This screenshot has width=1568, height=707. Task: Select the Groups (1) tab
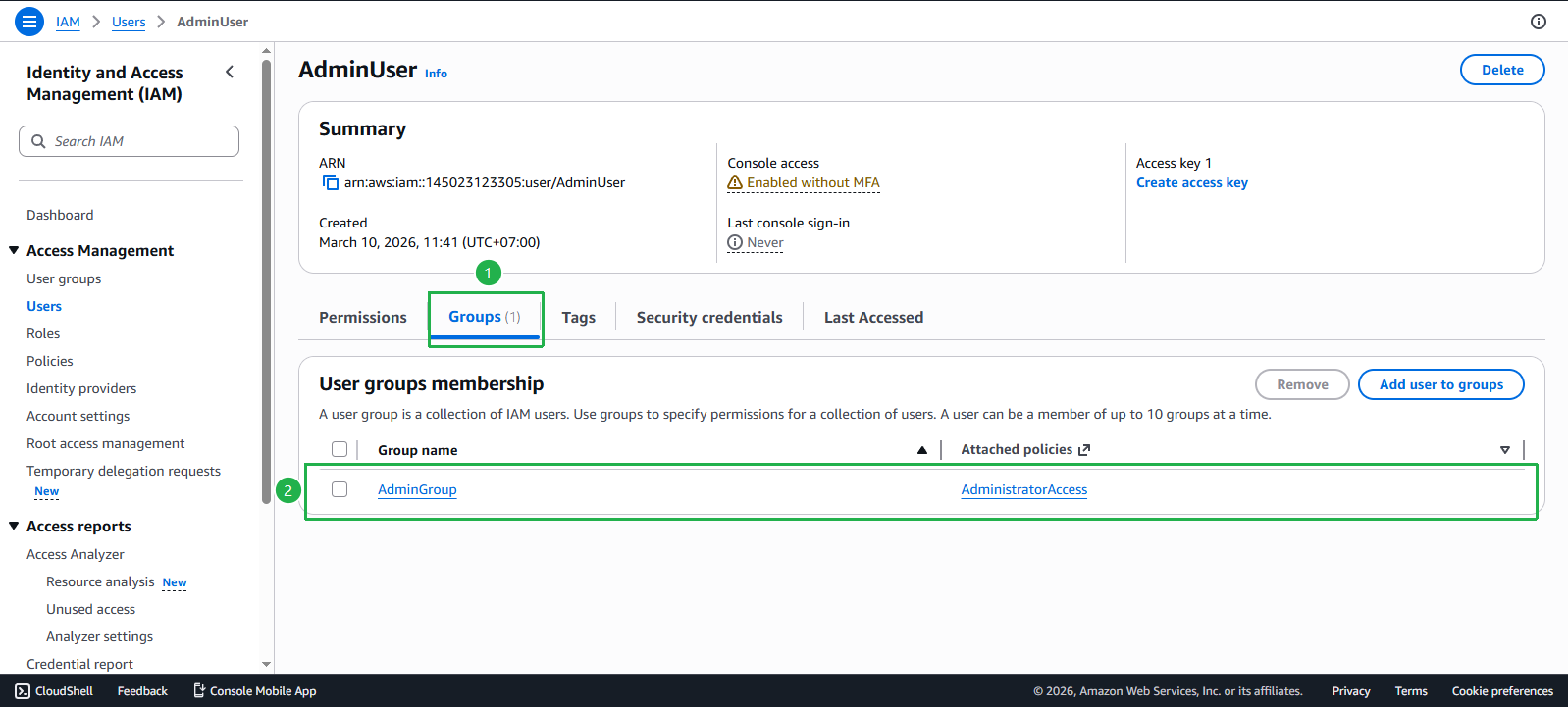(485, 317)
